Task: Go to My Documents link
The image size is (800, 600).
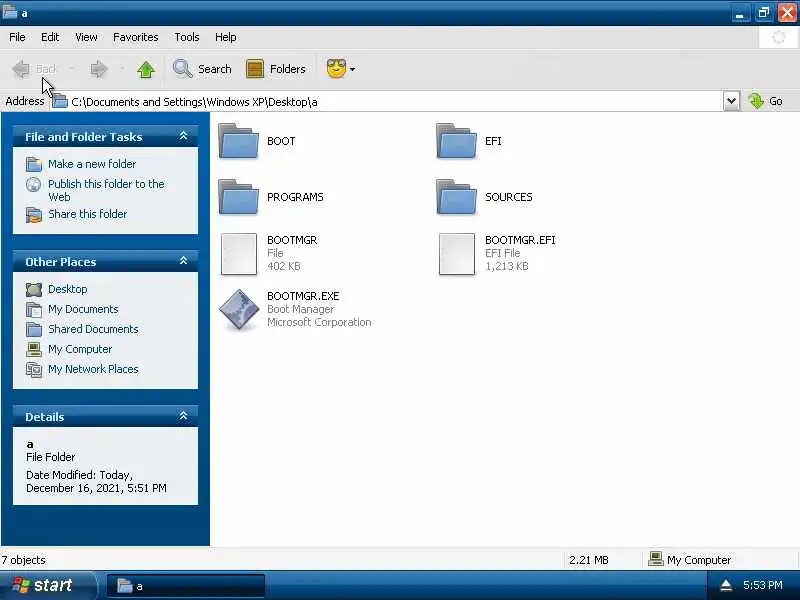Action: pos(83,309)
